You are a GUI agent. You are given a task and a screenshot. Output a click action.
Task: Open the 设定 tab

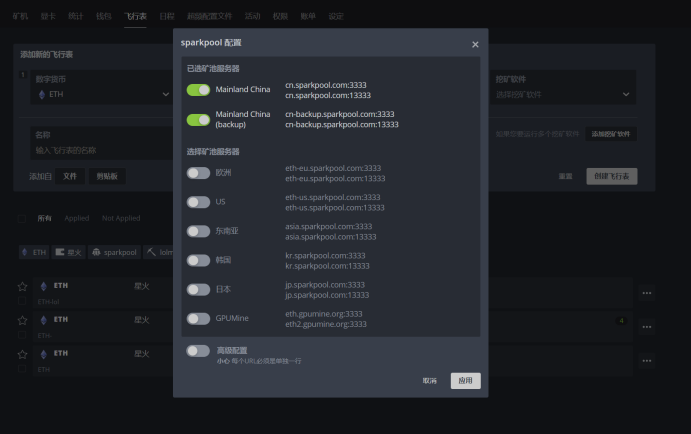pos(336,16)
